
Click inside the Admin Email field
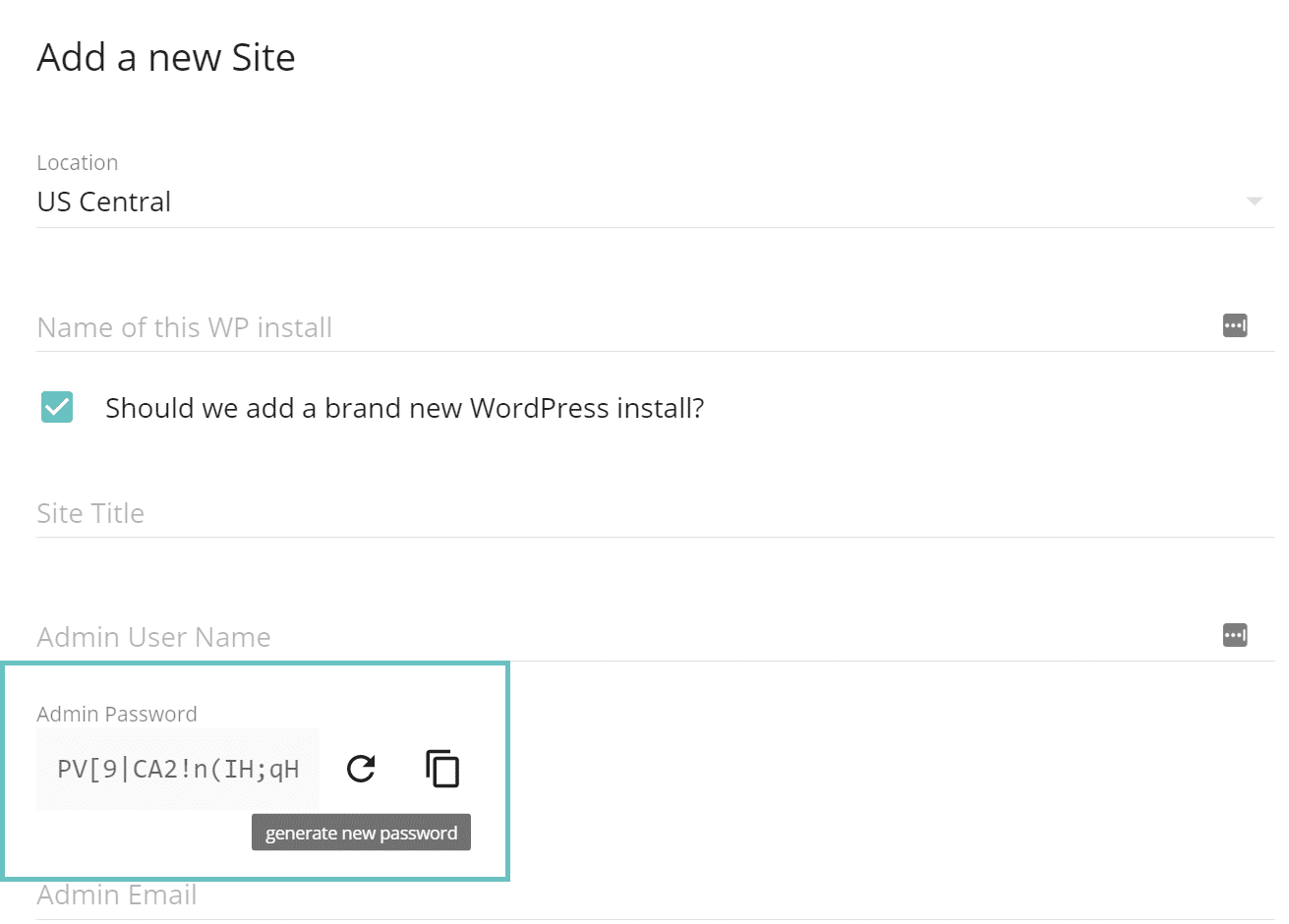pyautogui.click(x=393, y=895)
